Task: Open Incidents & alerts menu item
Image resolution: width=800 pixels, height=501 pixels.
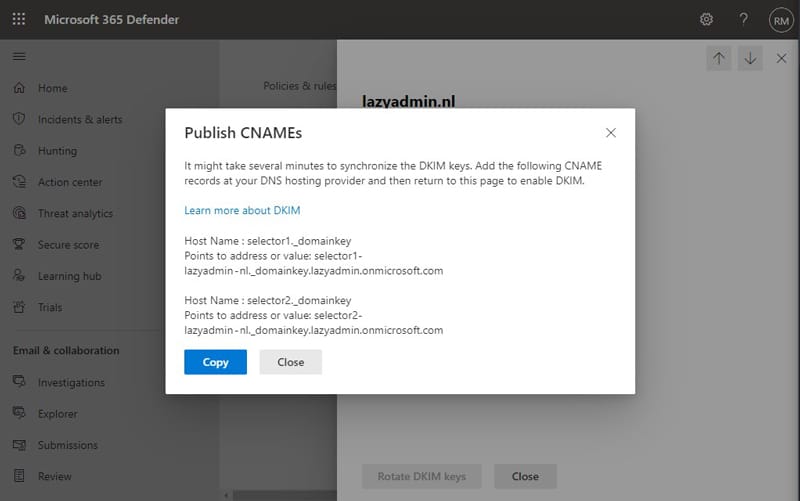Action: click(80, 119)
